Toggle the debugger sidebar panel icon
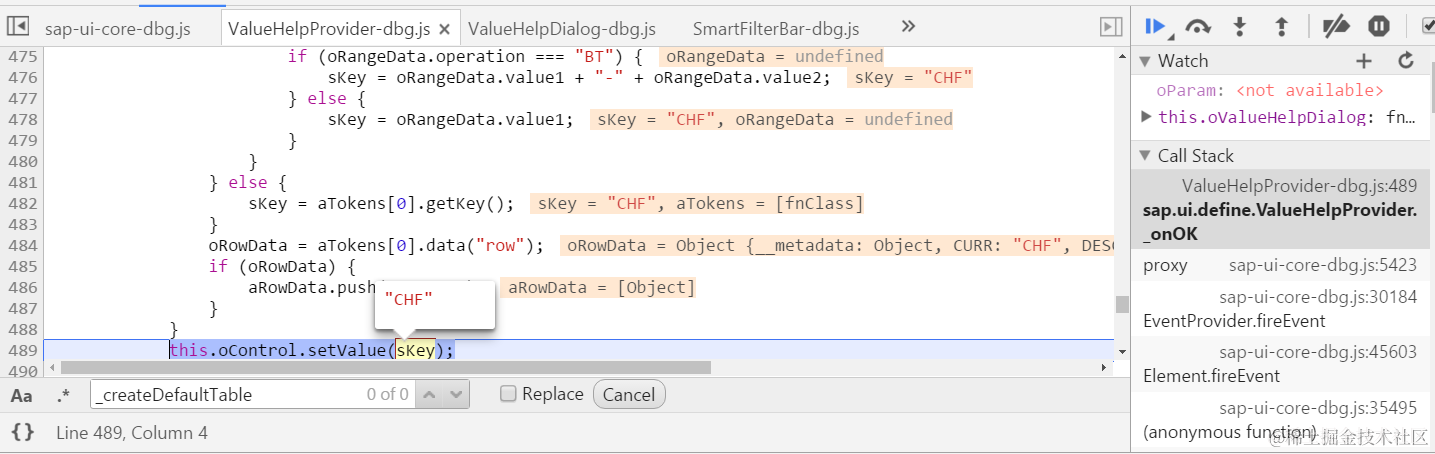 click(1110, 27)
